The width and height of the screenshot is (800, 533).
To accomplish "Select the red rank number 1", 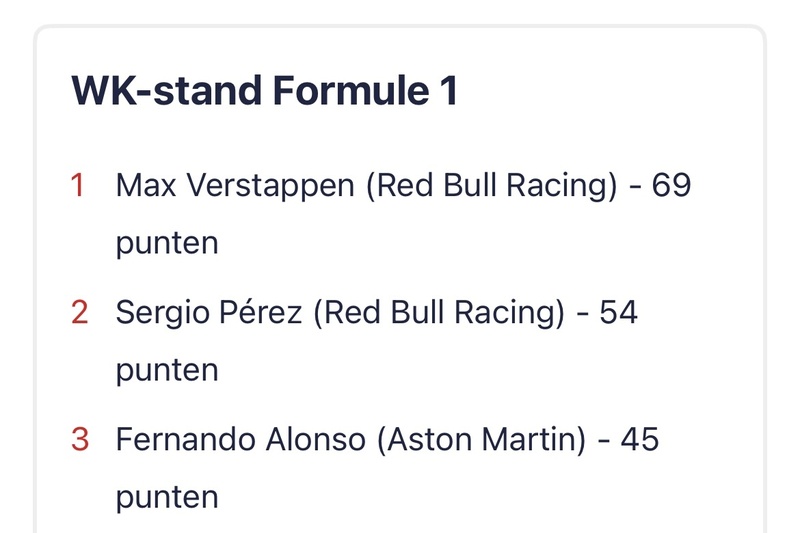I will point(78,185).
